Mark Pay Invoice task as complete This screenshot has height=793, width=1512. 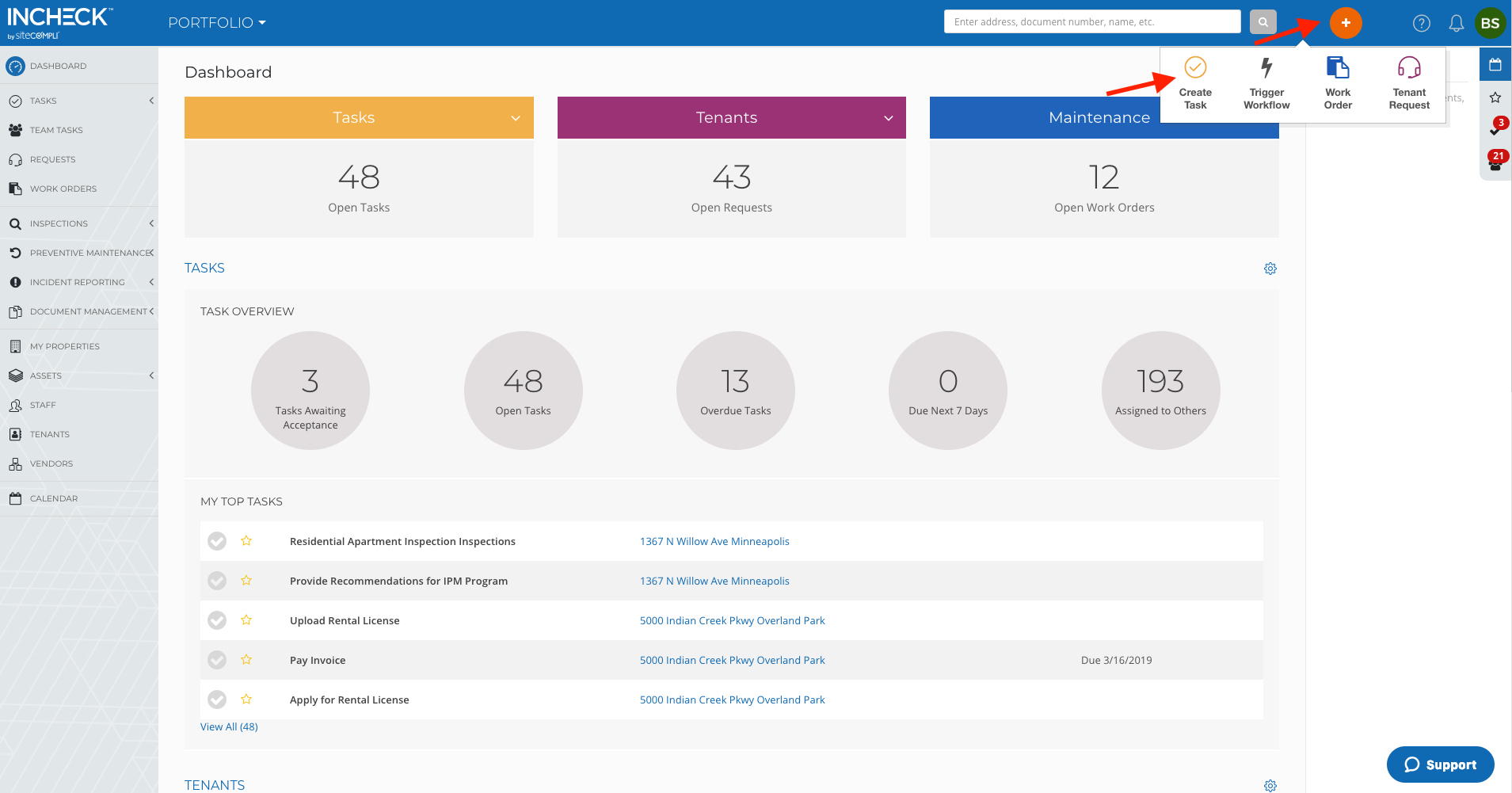coord(217,660)
